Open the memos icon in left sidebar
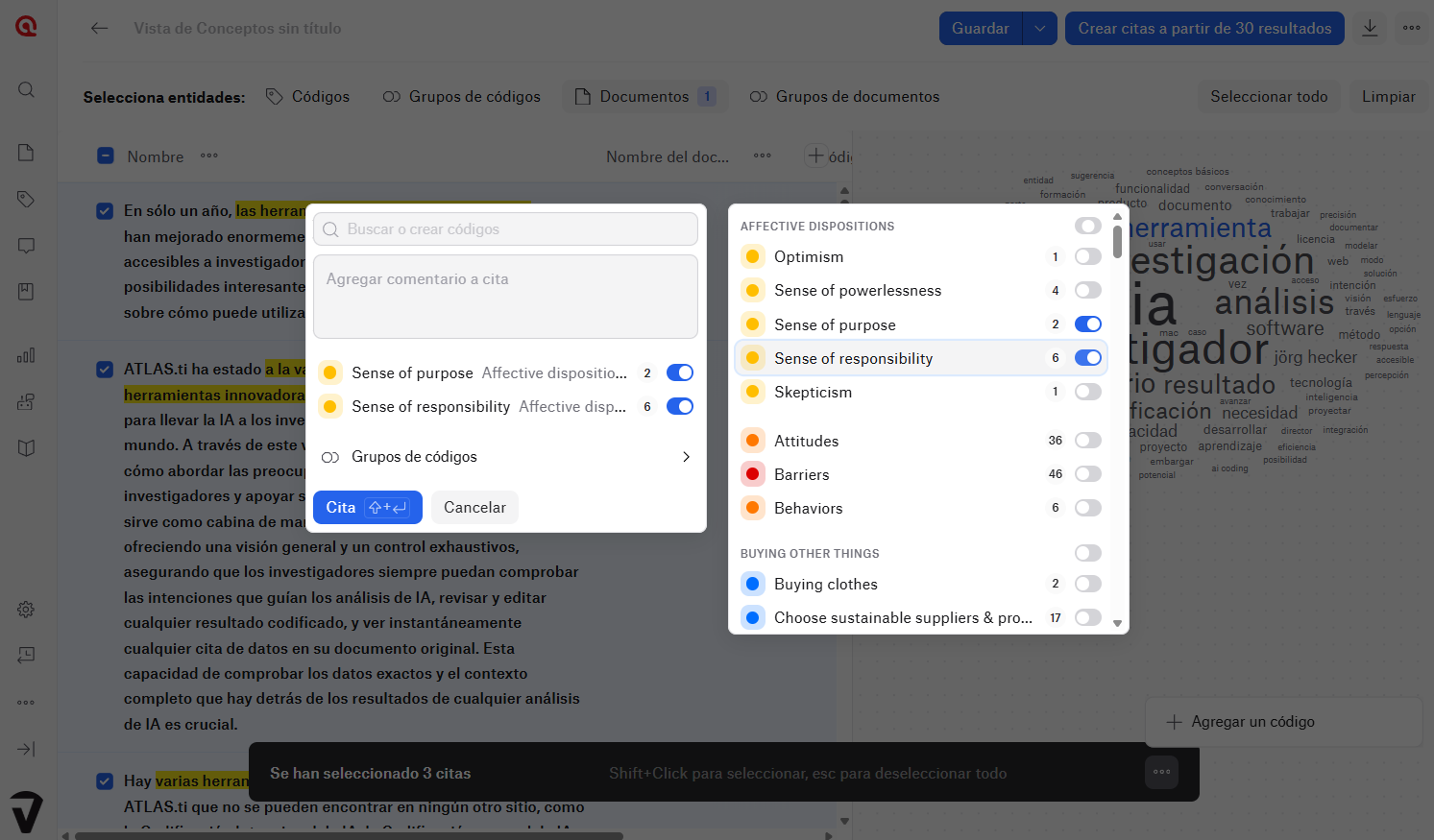Screen dimensions: 1434x840 point(26,292)
